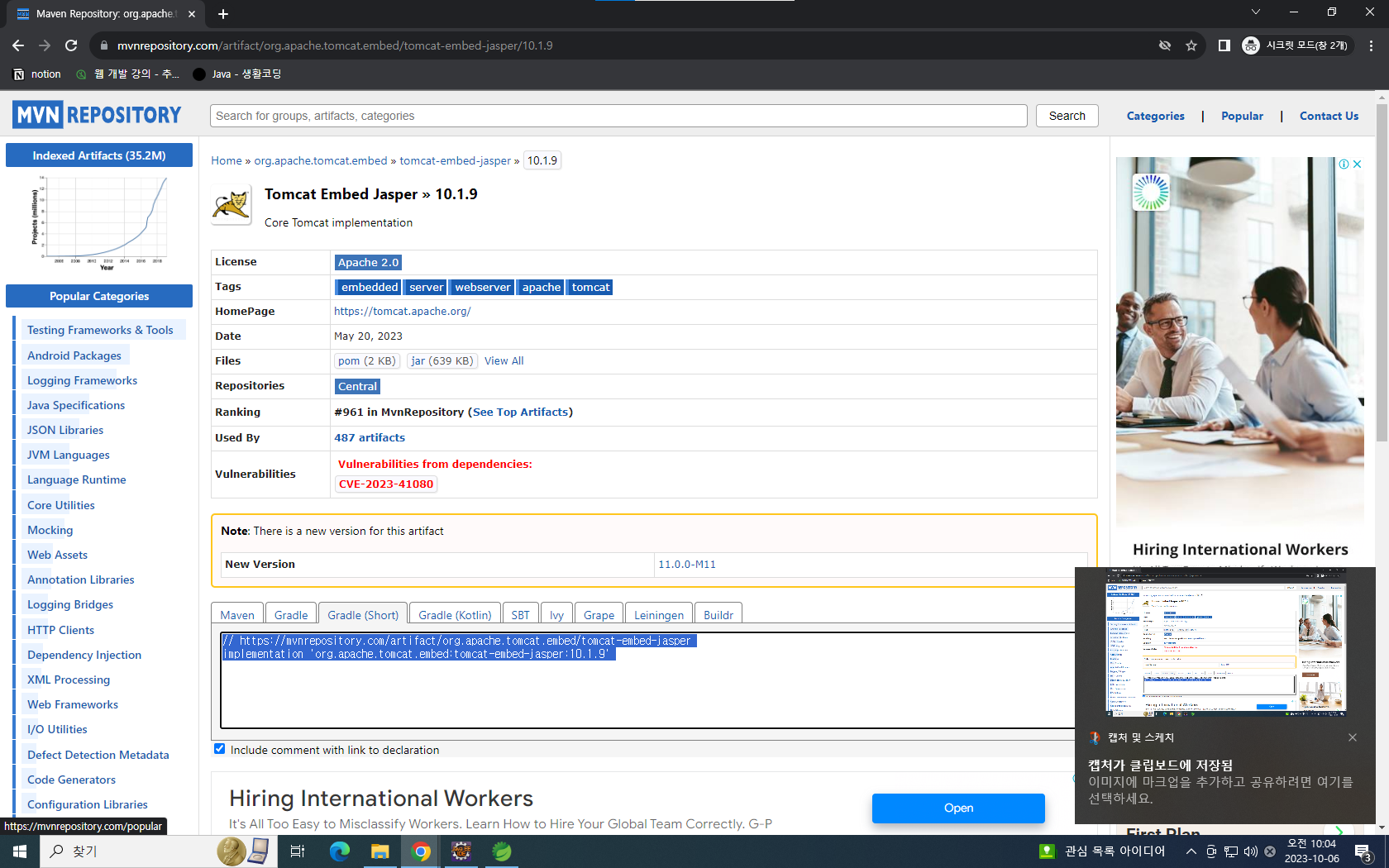The height and width of the screenshot is (868, 1389).
Task: Switch to the Buildr tab
Action: coord(718,614)
